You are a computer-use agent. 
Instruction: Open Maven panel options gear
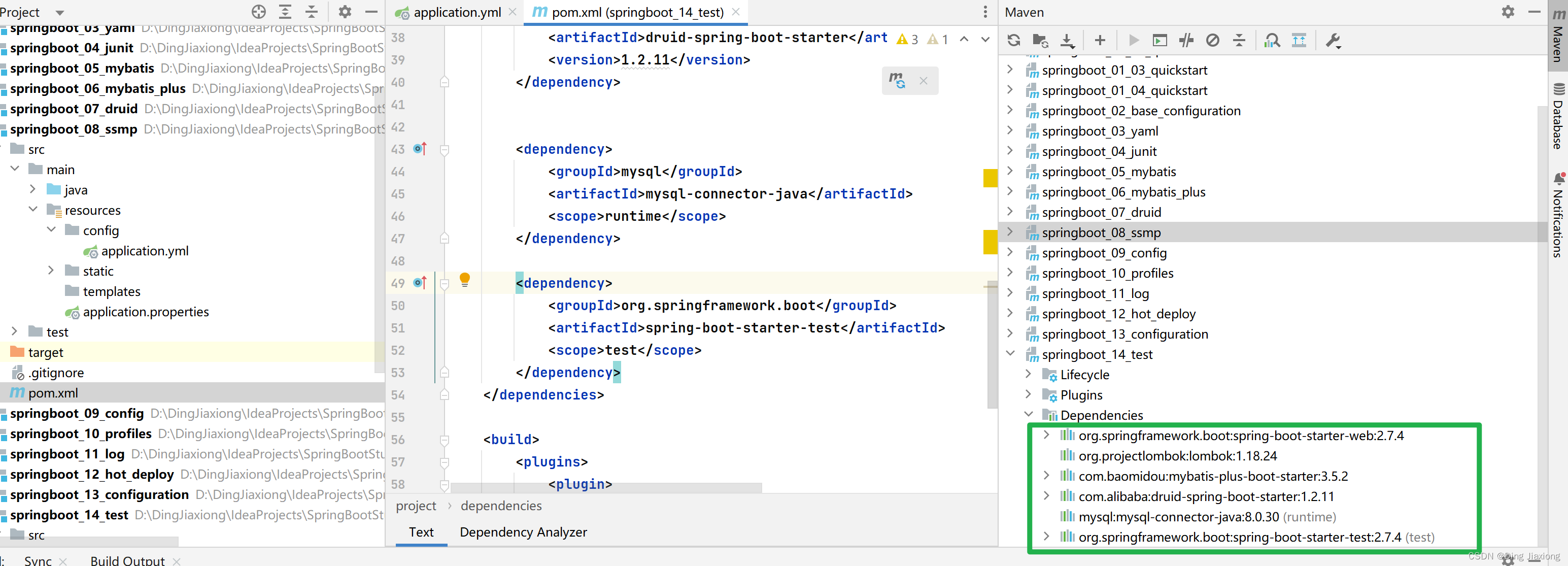(x=1508, y=12)
